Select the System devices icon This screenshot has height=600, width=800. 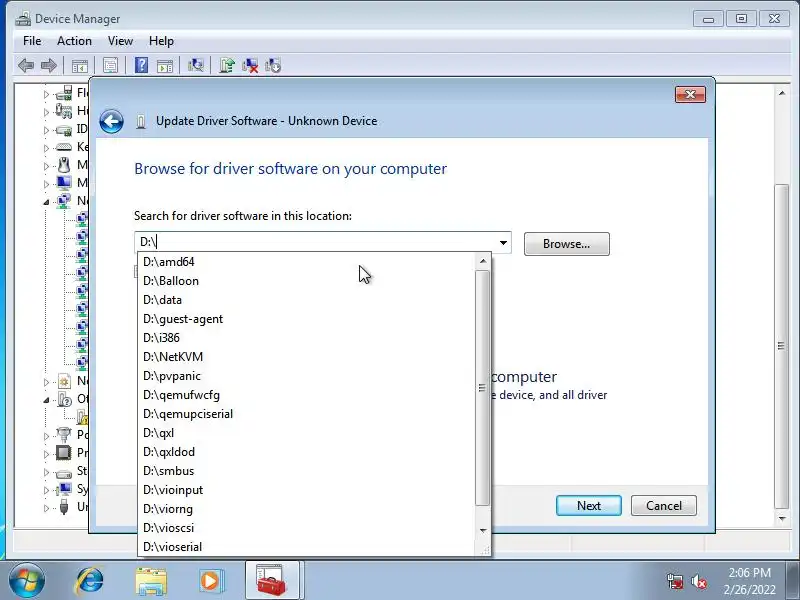[64, 489]
